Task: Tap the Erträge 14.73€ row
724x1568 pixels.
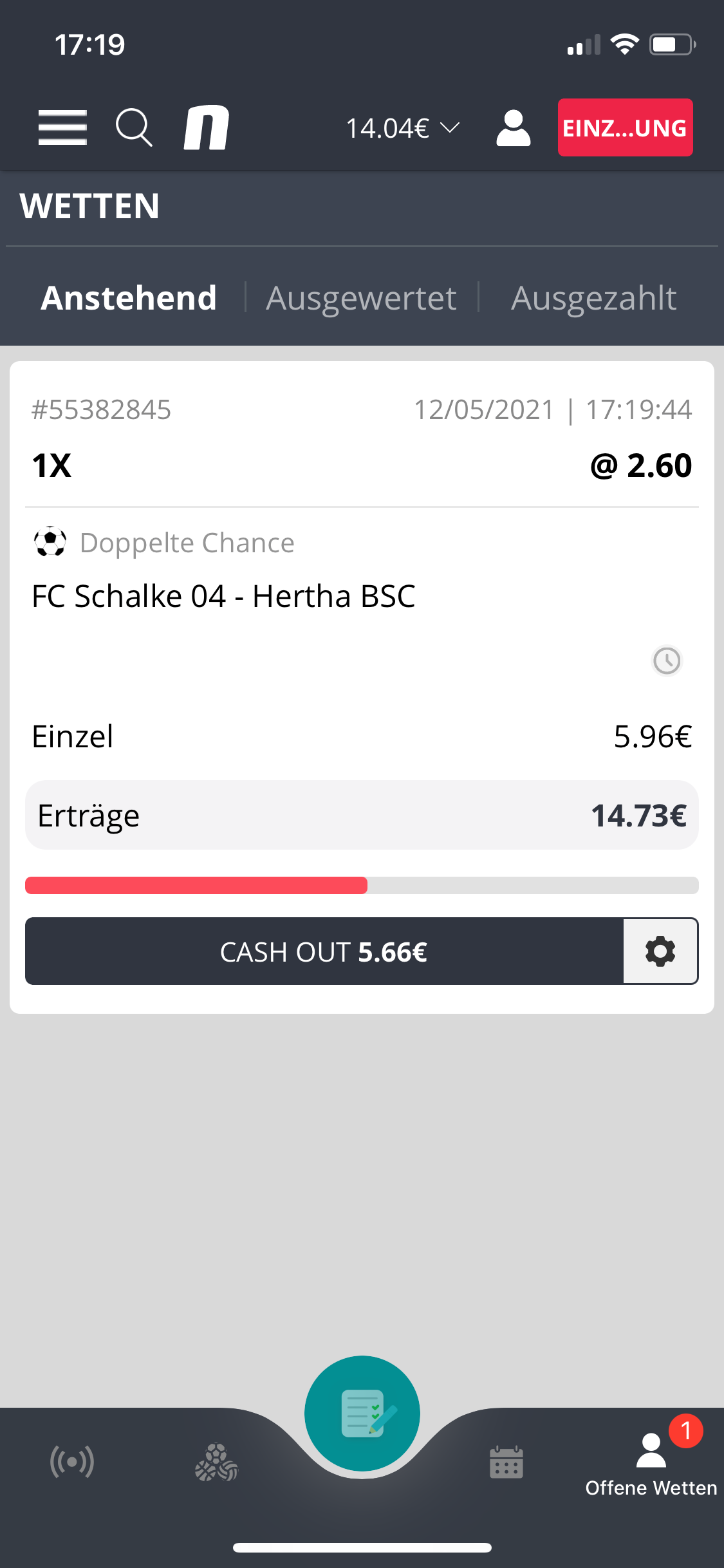Action: coord(362,815)
